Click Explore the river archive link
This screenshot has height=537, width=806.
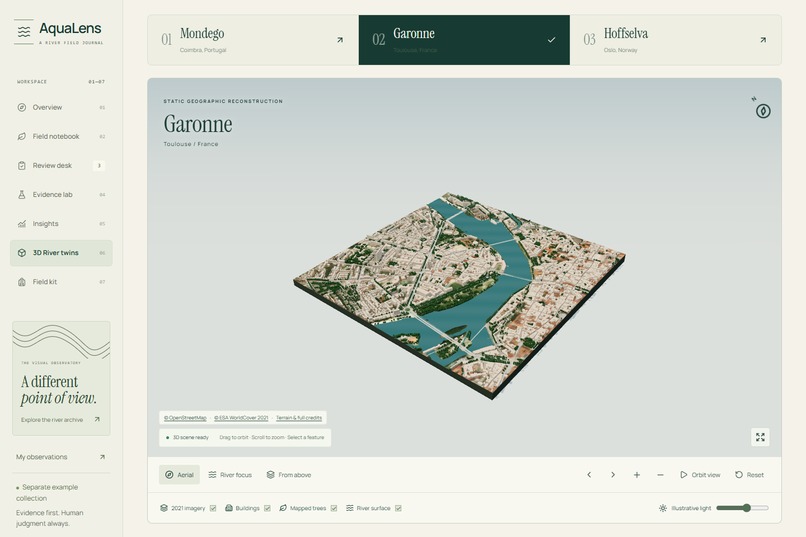pos(60,420)
